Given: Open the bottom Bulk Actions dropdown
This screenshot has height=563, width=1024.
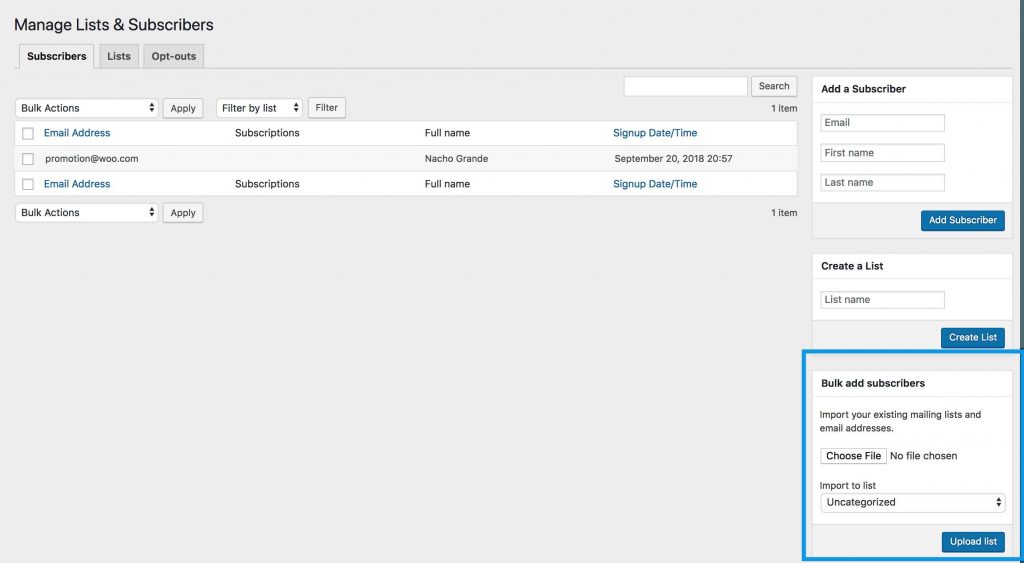Looking at the screenshot, I should click(87, 212).
